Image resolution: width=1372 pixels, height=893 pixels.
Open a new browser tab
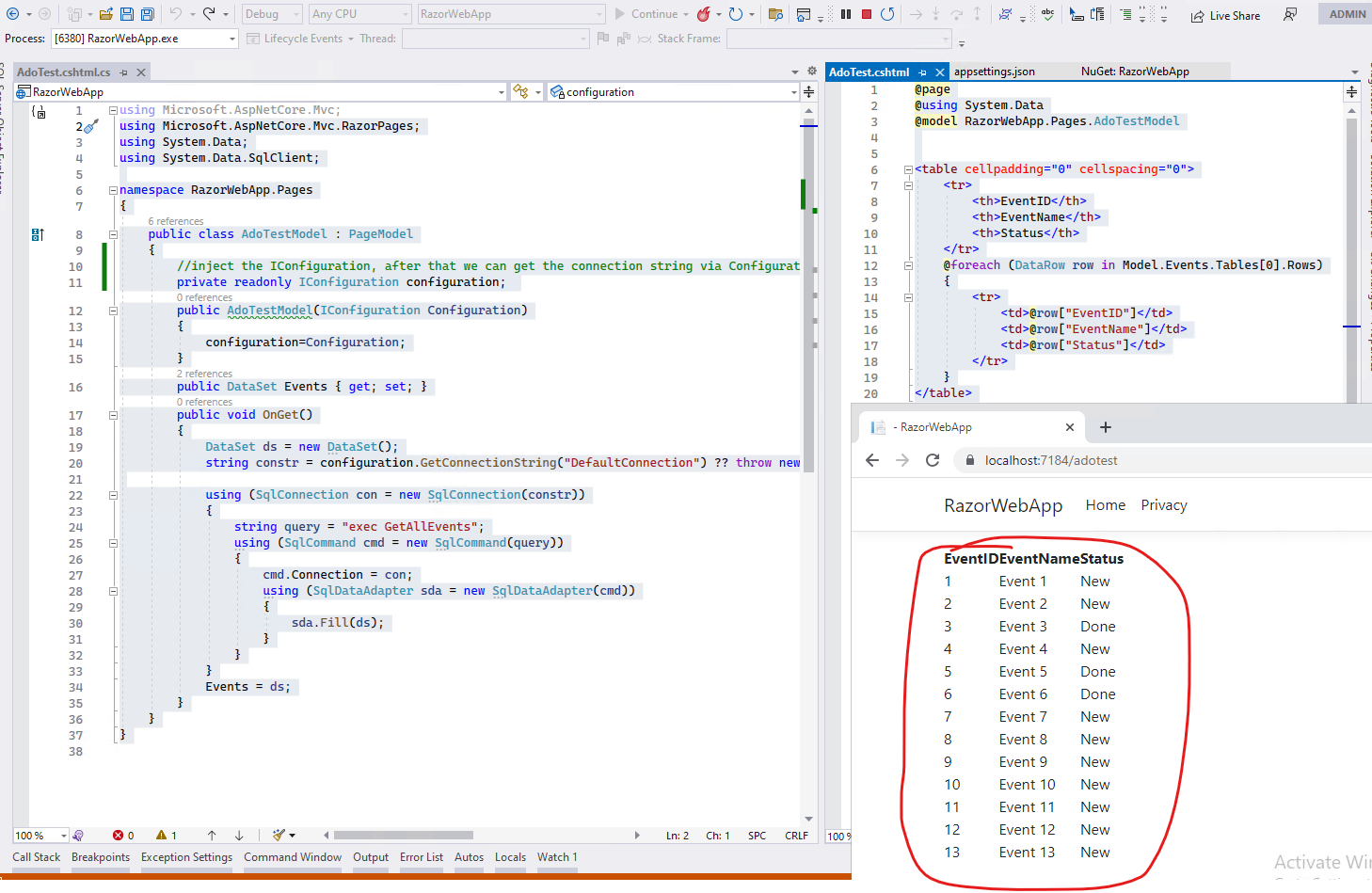1106,427
